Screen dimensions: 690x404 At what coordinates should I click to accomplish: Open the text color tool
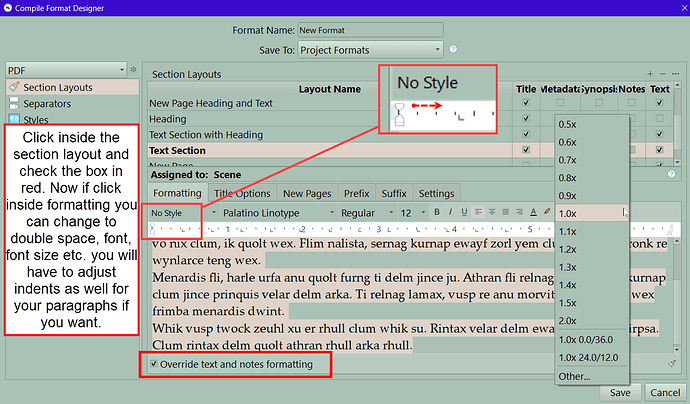point(533,212)
